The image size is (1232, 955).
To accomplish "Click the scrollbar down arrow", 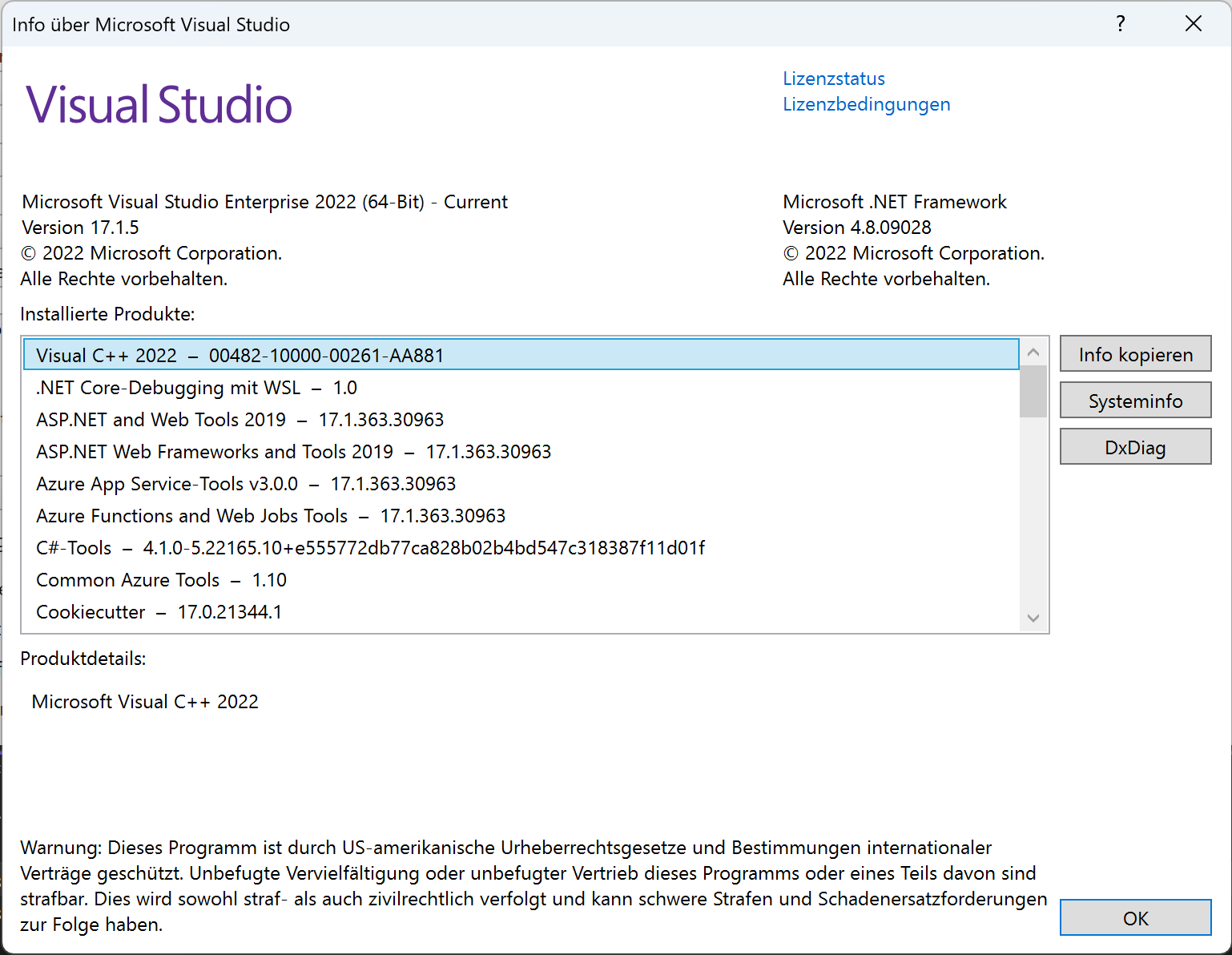I will click(1033, 619).
